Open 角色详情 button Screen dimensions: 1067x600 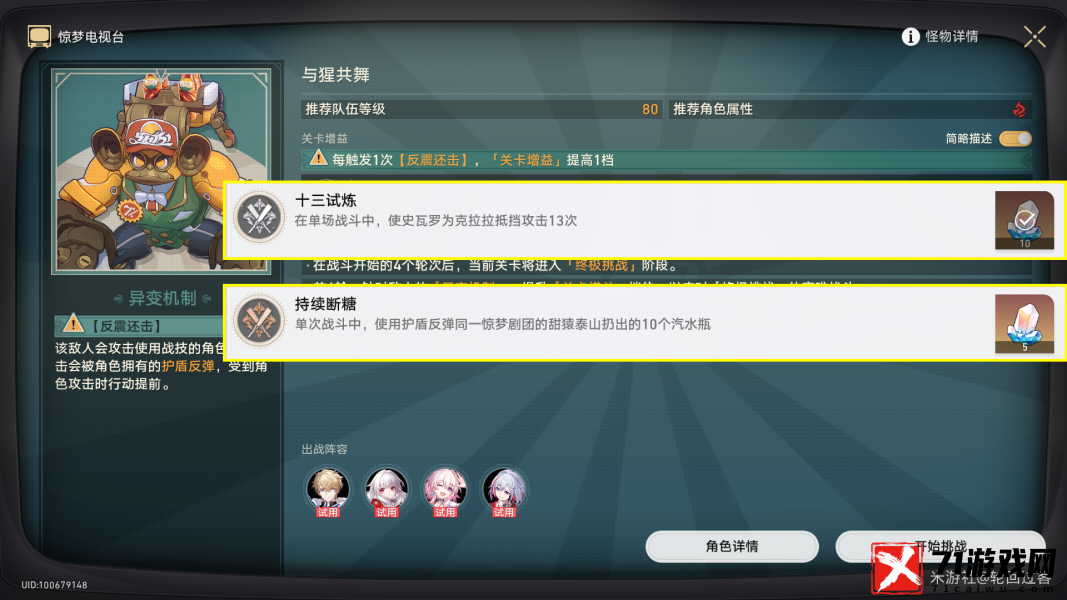point(732,546)
